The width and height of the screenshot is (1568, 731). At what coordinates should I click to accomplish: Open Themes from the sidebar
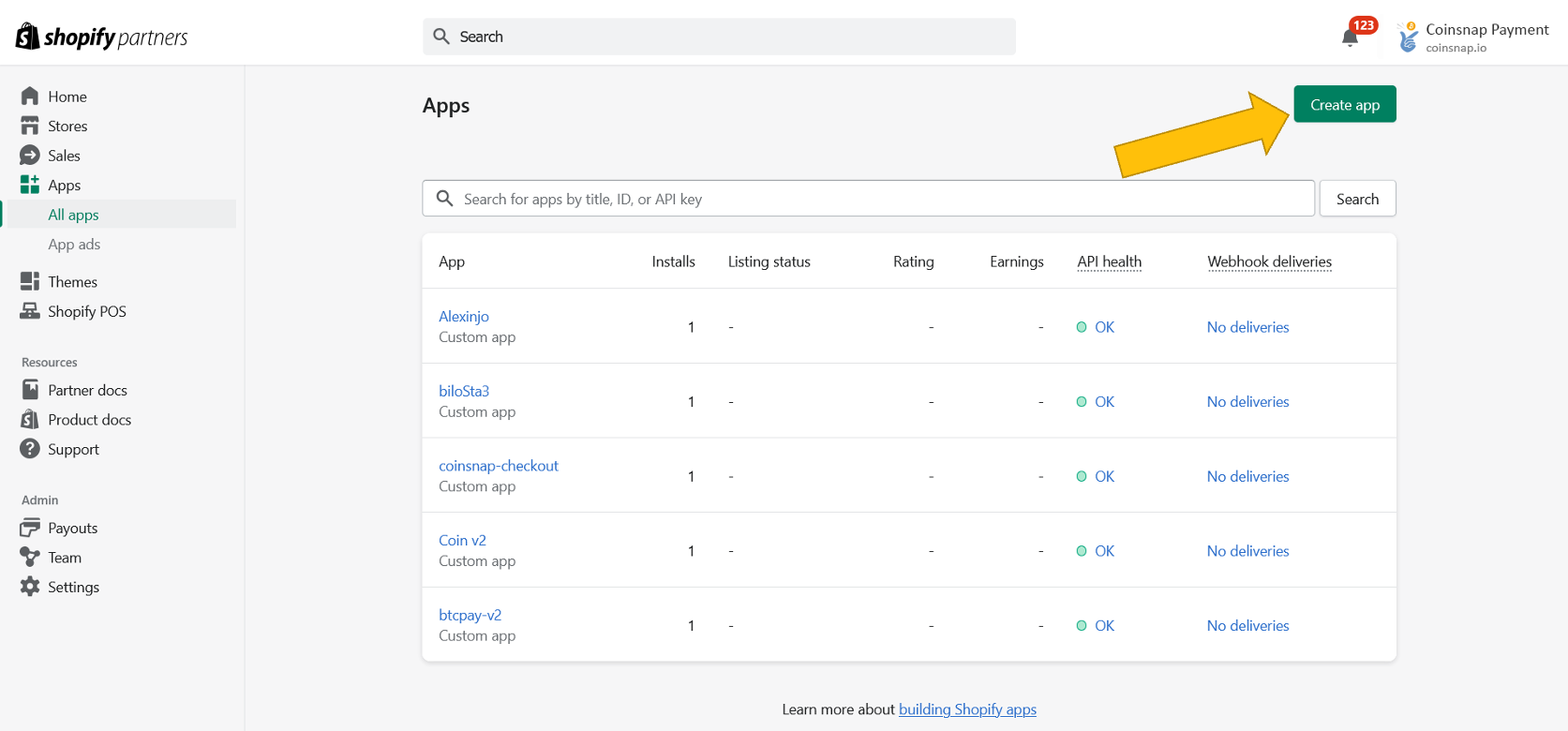click(x=72, y=281)
